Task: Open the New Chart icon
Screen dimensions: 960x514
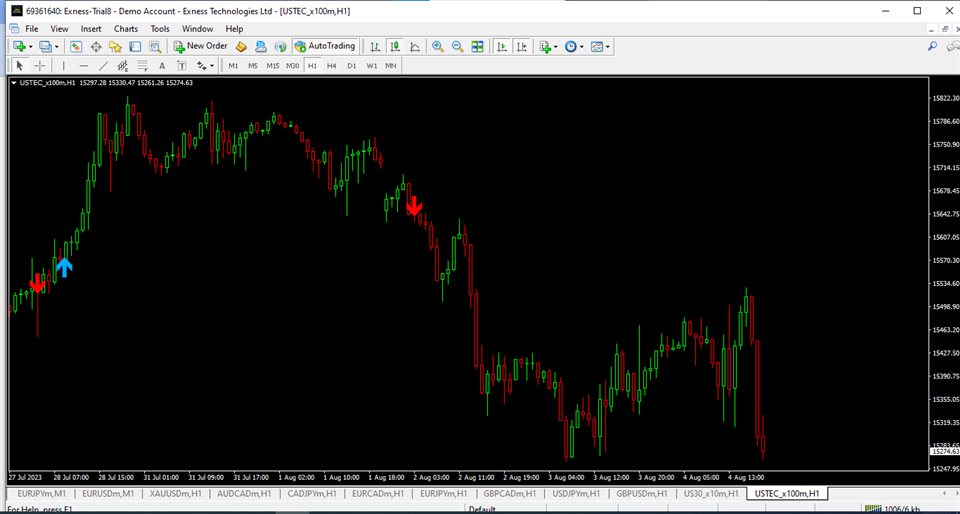Action: (19, 47)
